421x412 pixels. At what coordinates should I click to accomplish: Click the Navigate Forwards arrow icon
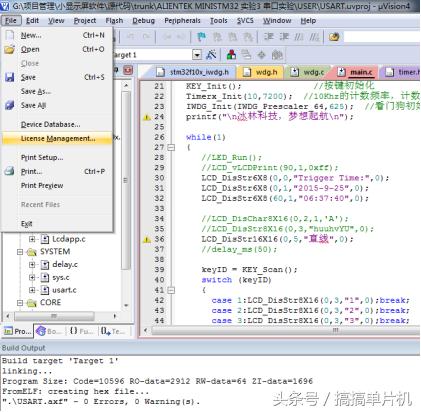click(x=180, y=37)
